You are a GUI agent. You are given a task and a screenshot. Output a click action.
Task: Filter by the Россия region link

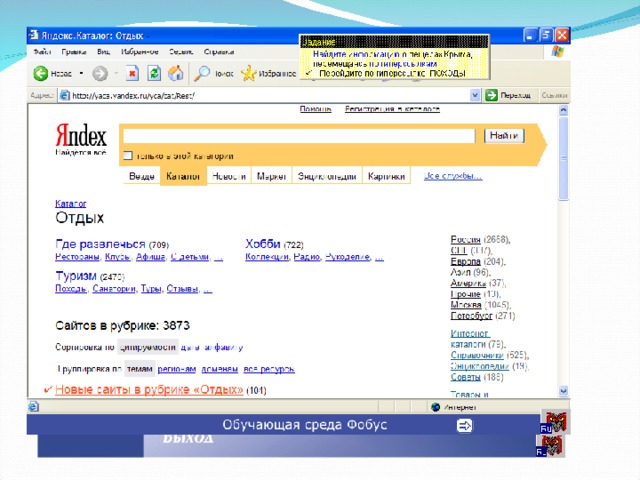click(465, 239)
